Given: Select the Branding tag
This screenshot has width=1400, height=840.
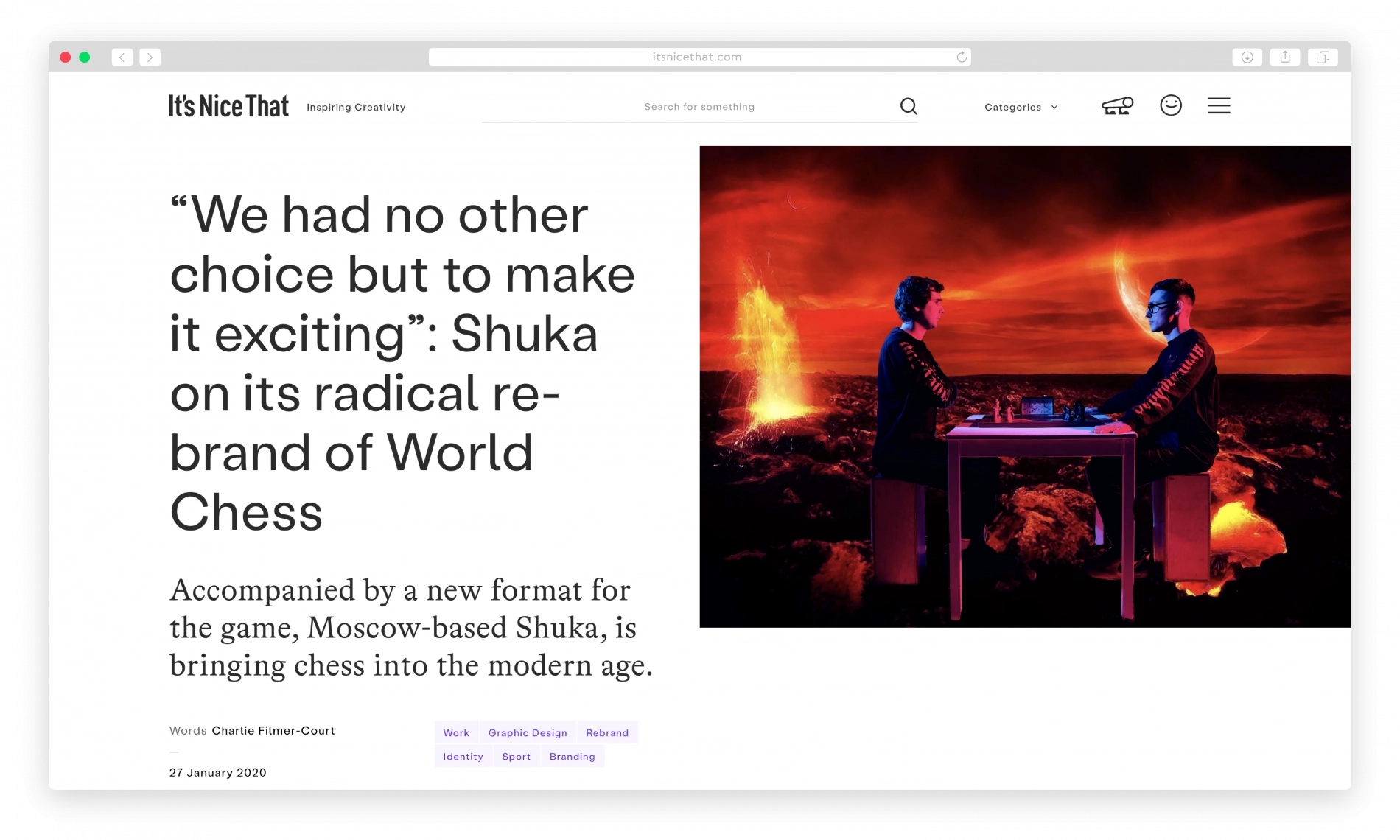Looking at the screenshot, I should pos(572,756).
